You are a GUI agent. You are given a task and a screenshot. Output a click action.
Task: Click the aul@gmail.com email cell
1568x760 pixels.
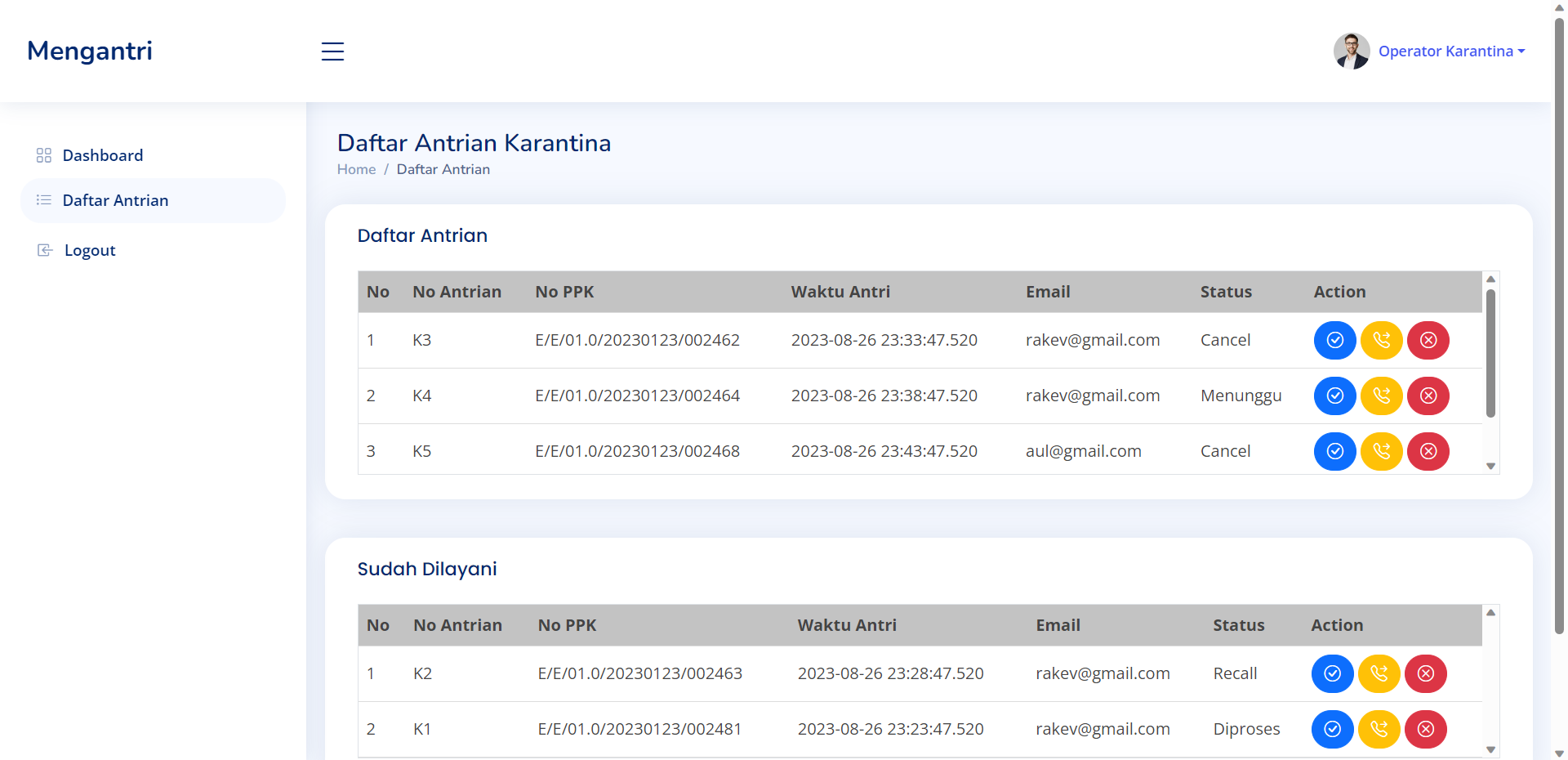pos(1084,451)
